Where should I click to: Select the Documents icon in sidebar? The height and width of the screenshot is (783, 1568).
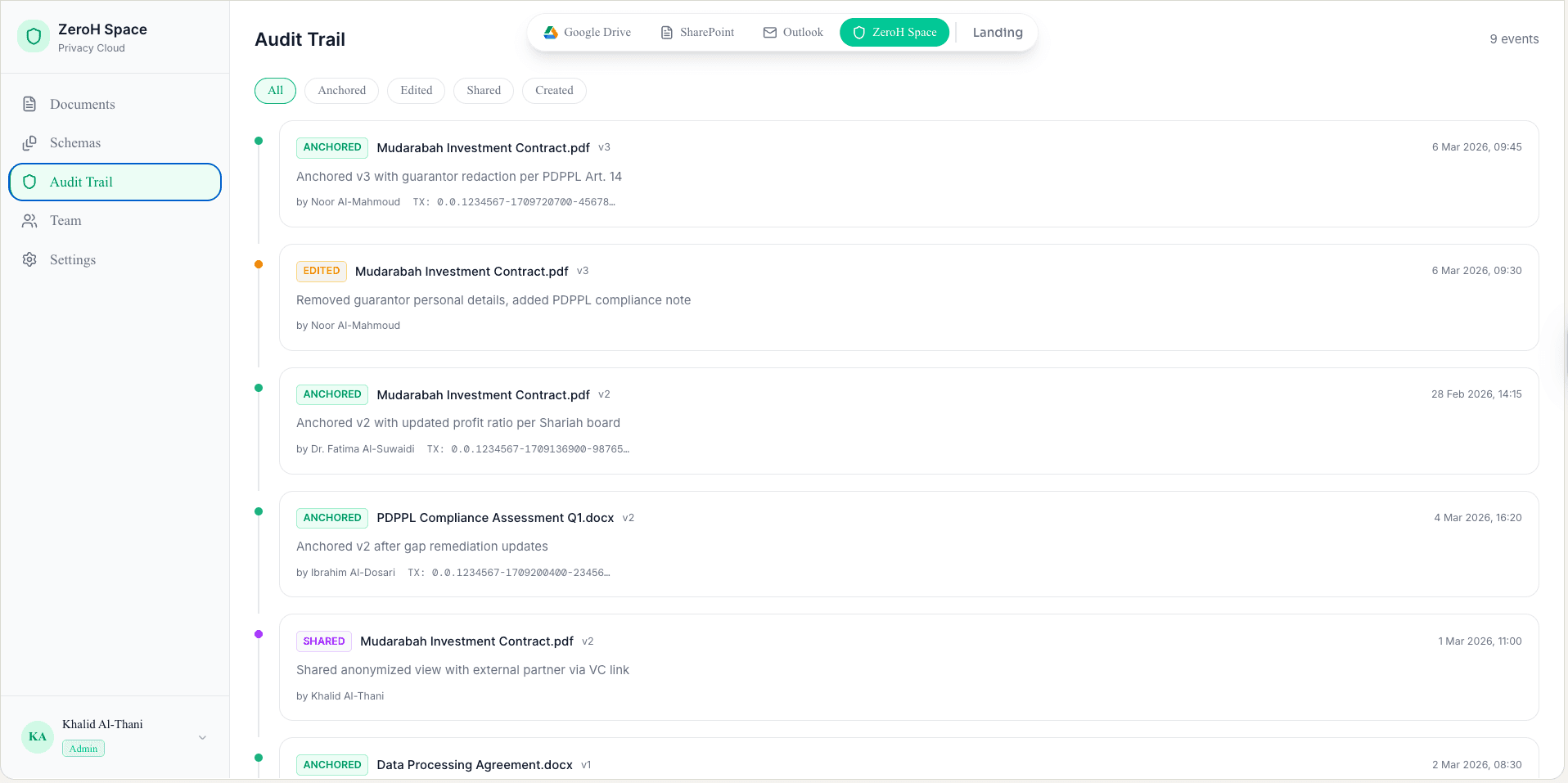29,104
